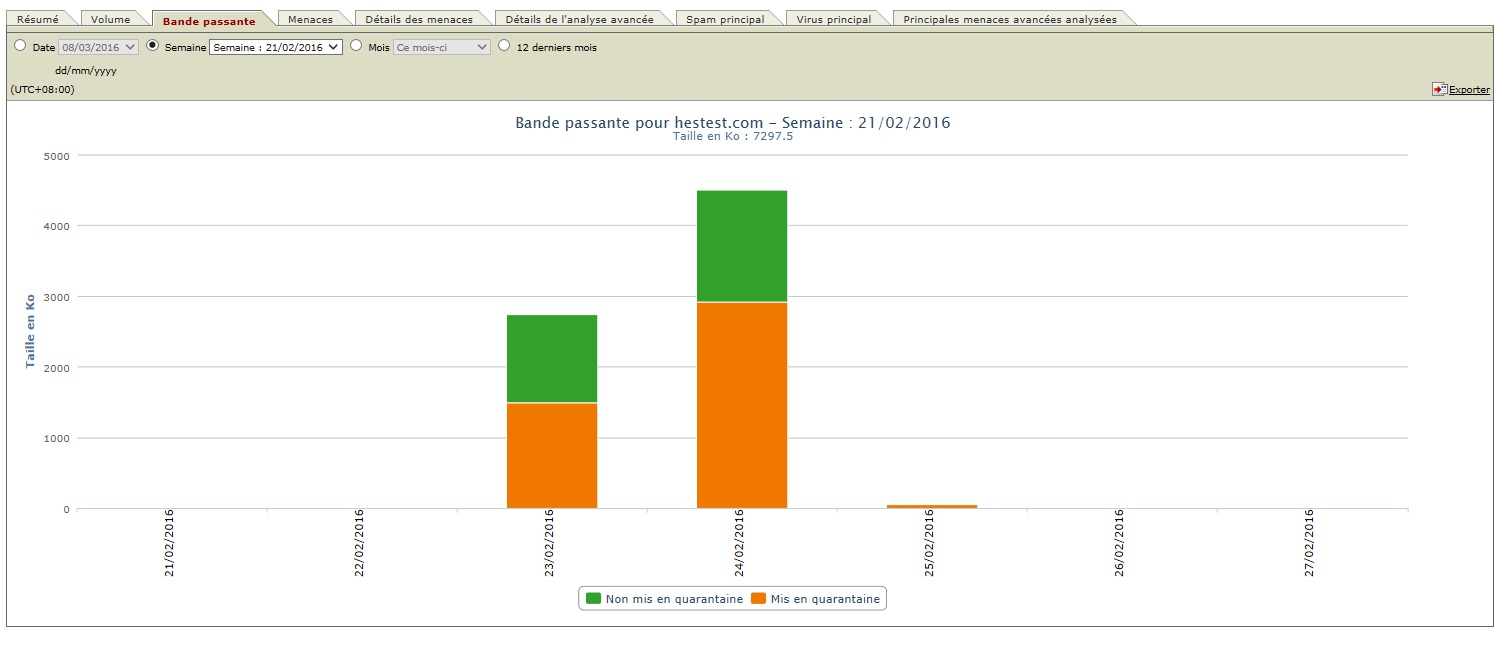Click the green Non mis en quarantaine legend swatch
Screen dimensions: 1504x646
click(x=593, y=599)
